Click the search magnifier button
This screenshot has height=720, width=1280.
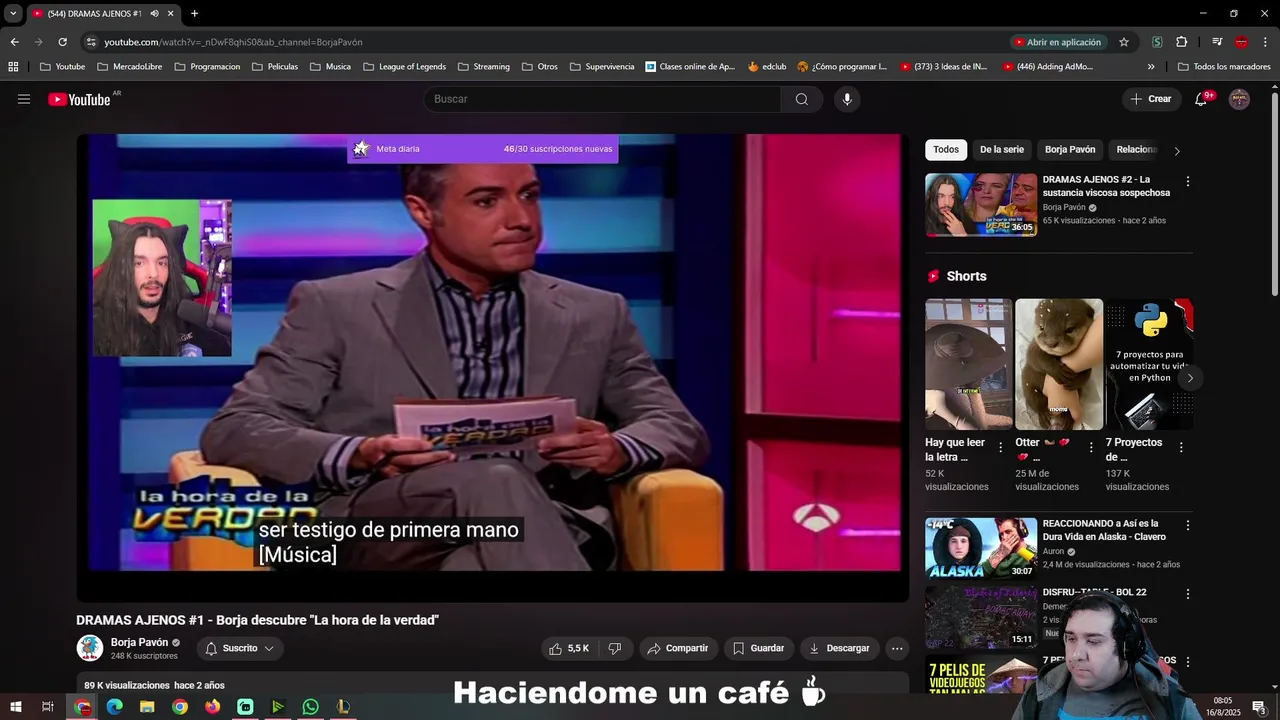[x=802, y=99]
